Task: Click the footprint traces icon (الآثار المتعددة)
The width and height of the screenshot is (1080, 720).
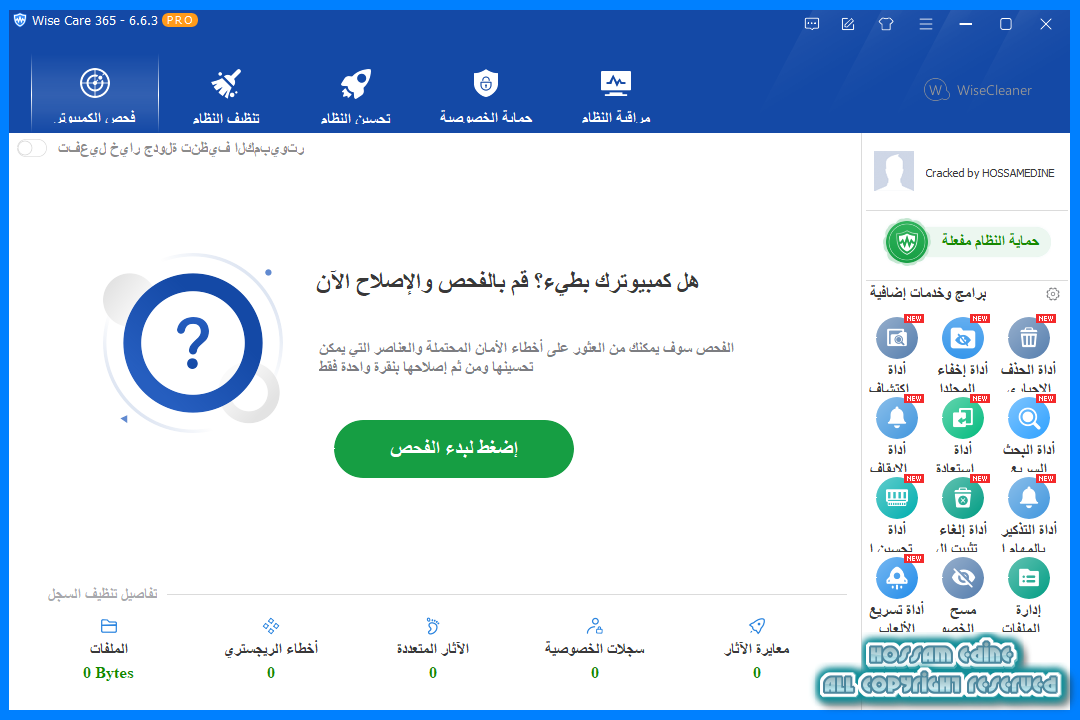Action: (433, 626)
